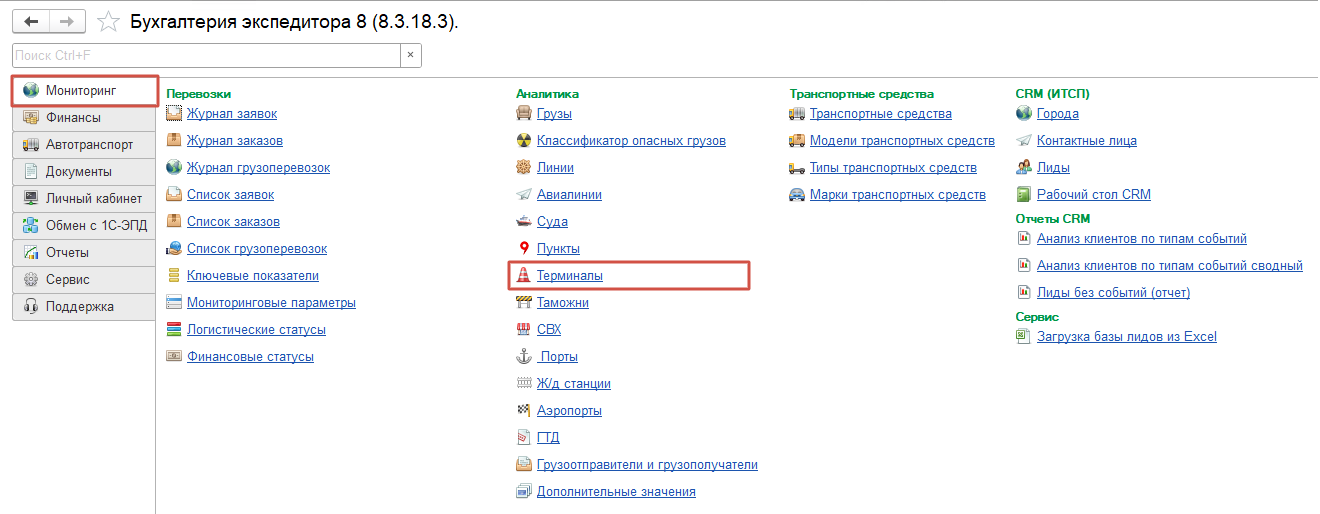Click into the Поиск Ctrl+F search field
The image size is (1320, 514).
click(x=207, y=55)
